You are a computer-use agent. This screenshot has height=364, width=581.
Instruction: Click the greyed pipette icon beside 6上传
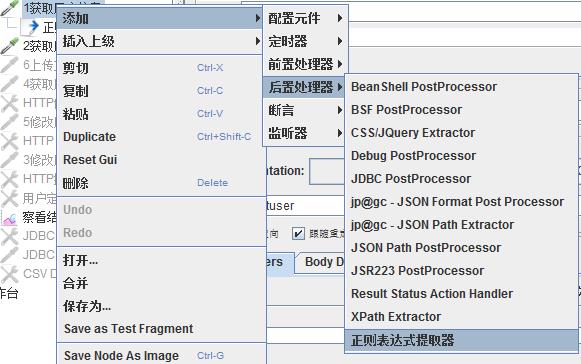point(9,65)
